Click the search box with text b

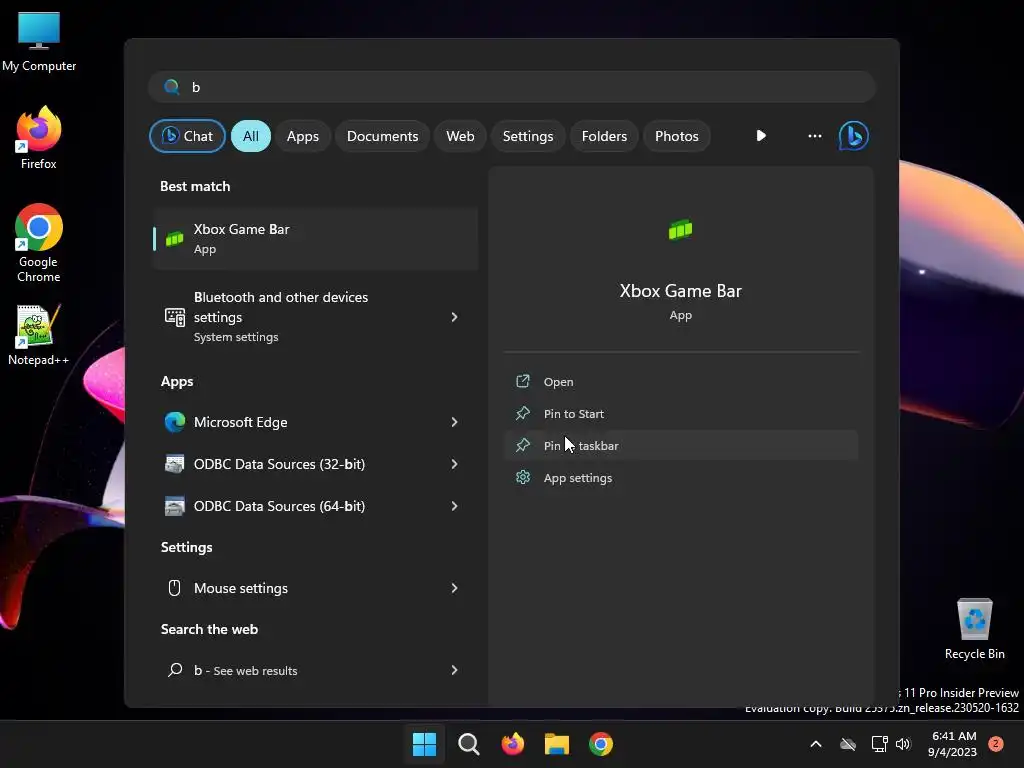(512, 87)
